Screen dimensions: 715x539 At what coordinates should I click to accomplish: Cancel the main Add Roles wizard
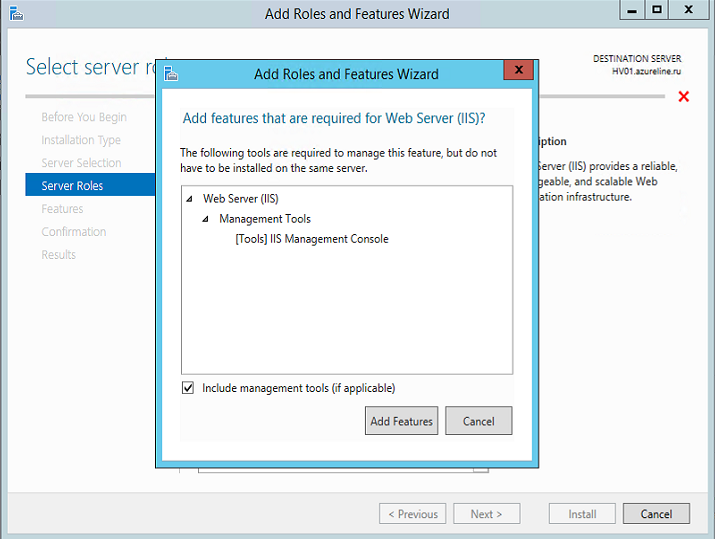point(656,514)
